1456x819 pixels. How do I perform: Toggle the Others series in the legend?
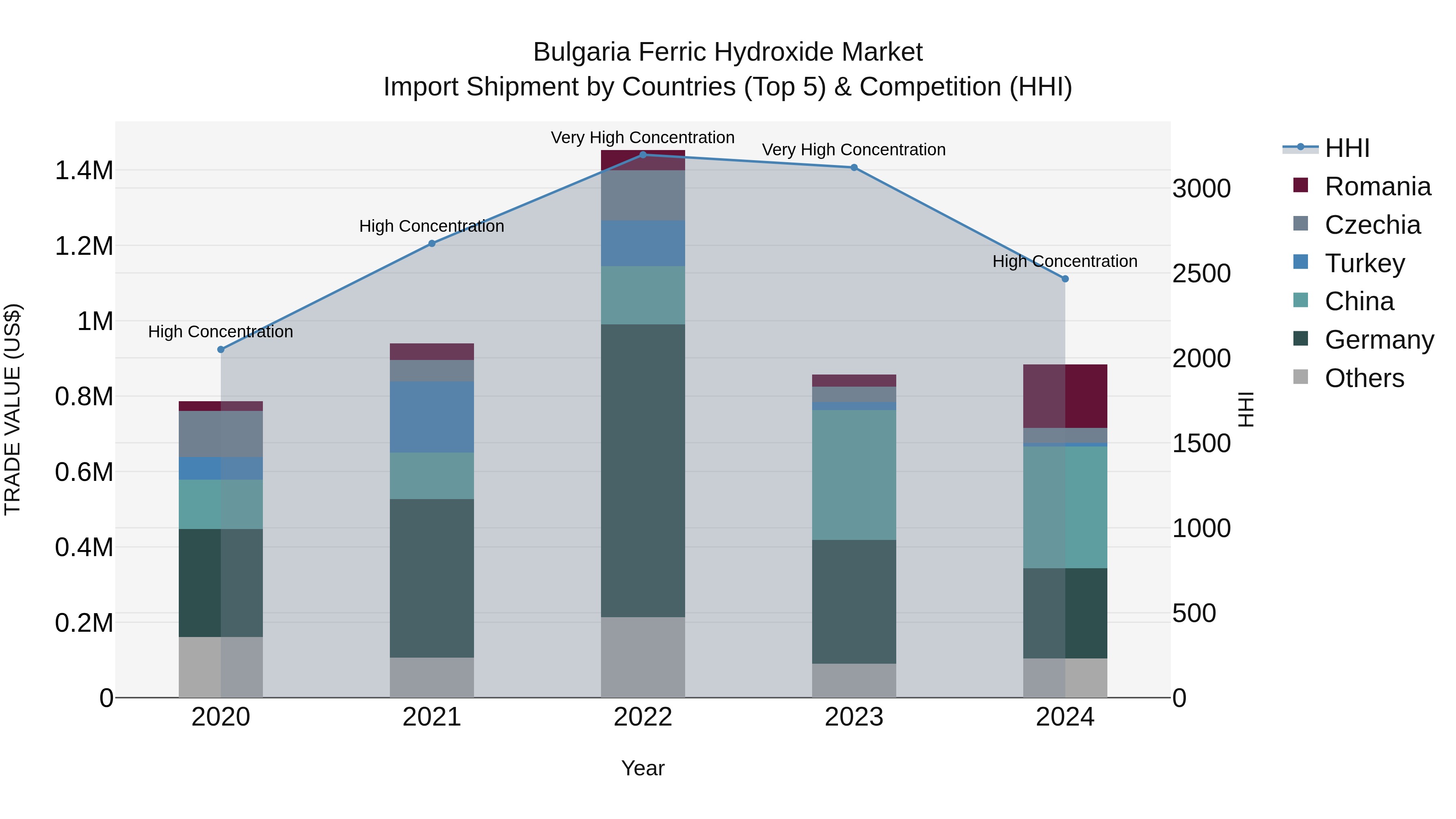[x=1348, y=378]
